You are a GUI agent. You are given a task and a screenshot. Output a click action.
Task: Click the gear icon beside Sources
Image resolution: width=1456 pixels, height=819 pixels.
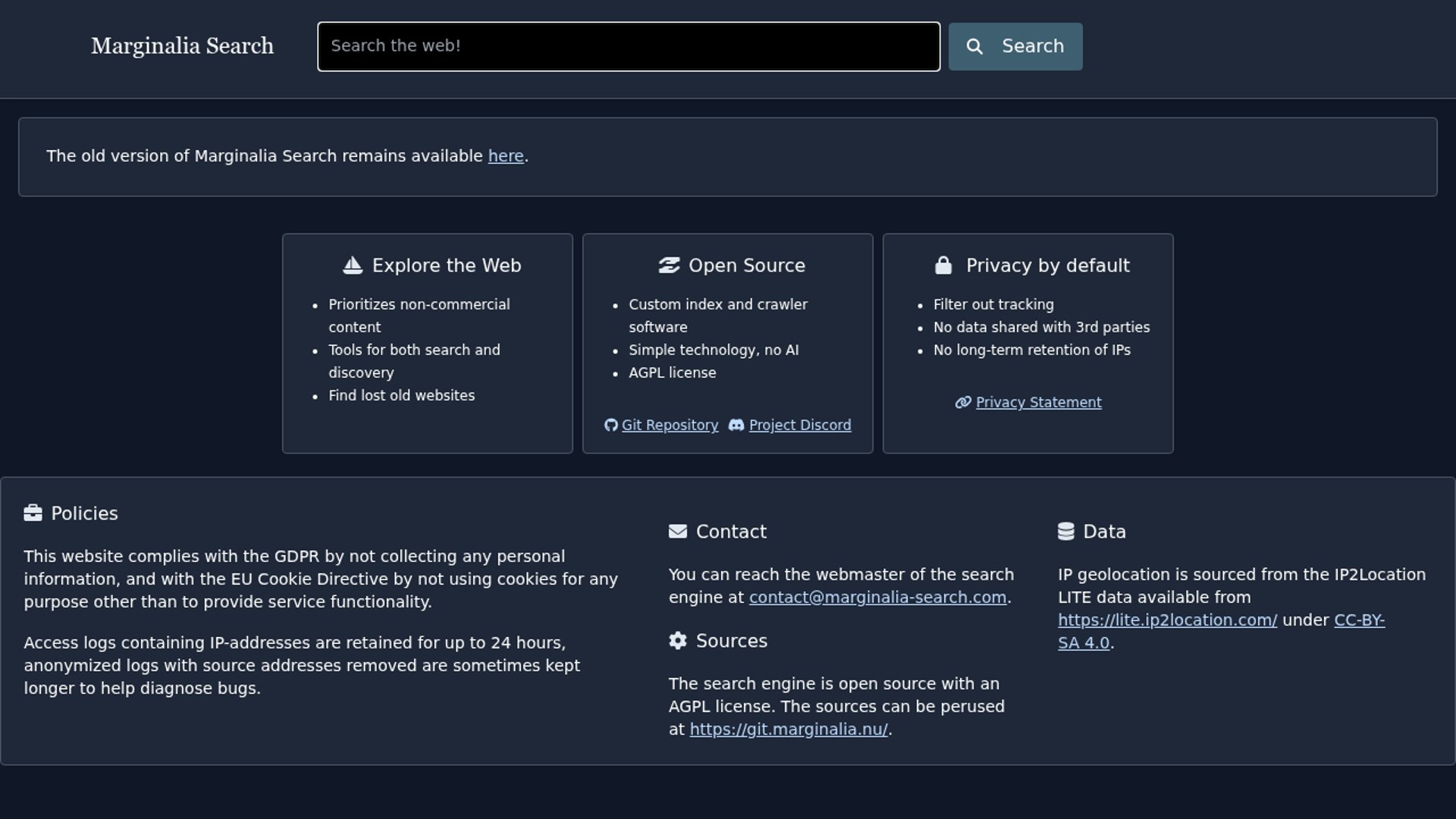(677, 641)
